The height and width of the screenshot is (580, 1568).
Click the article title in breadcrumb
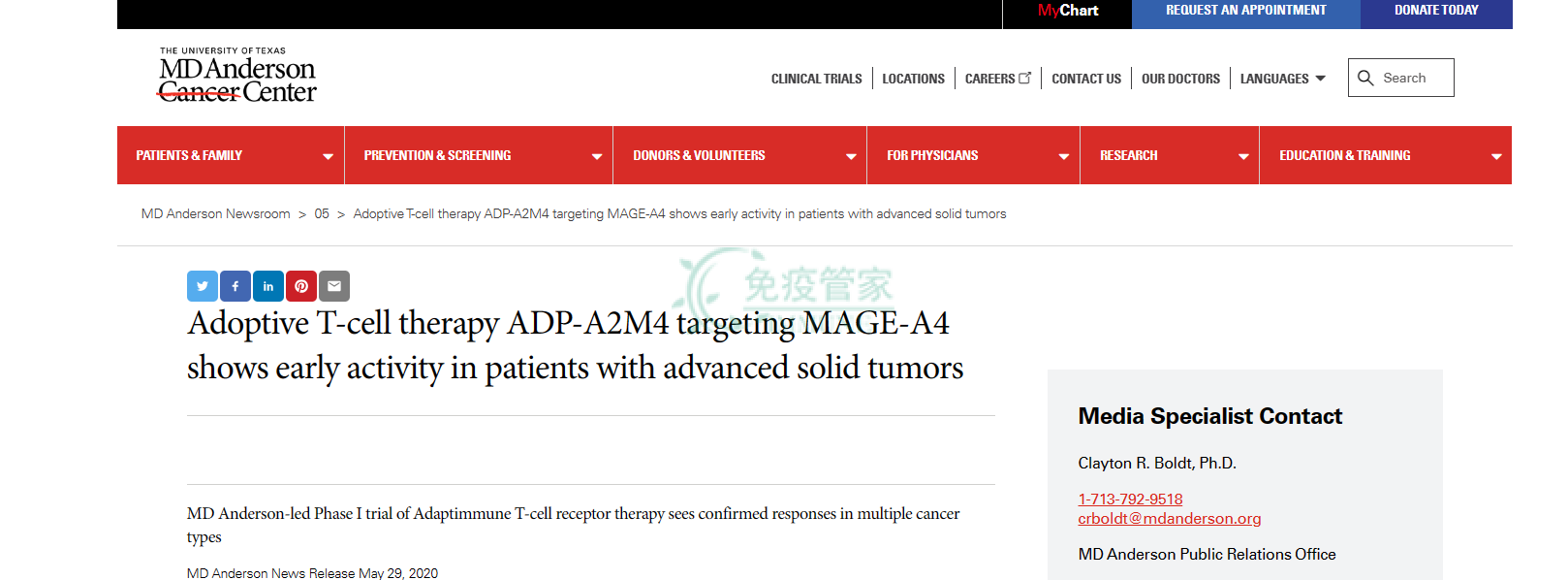(679, 214)
